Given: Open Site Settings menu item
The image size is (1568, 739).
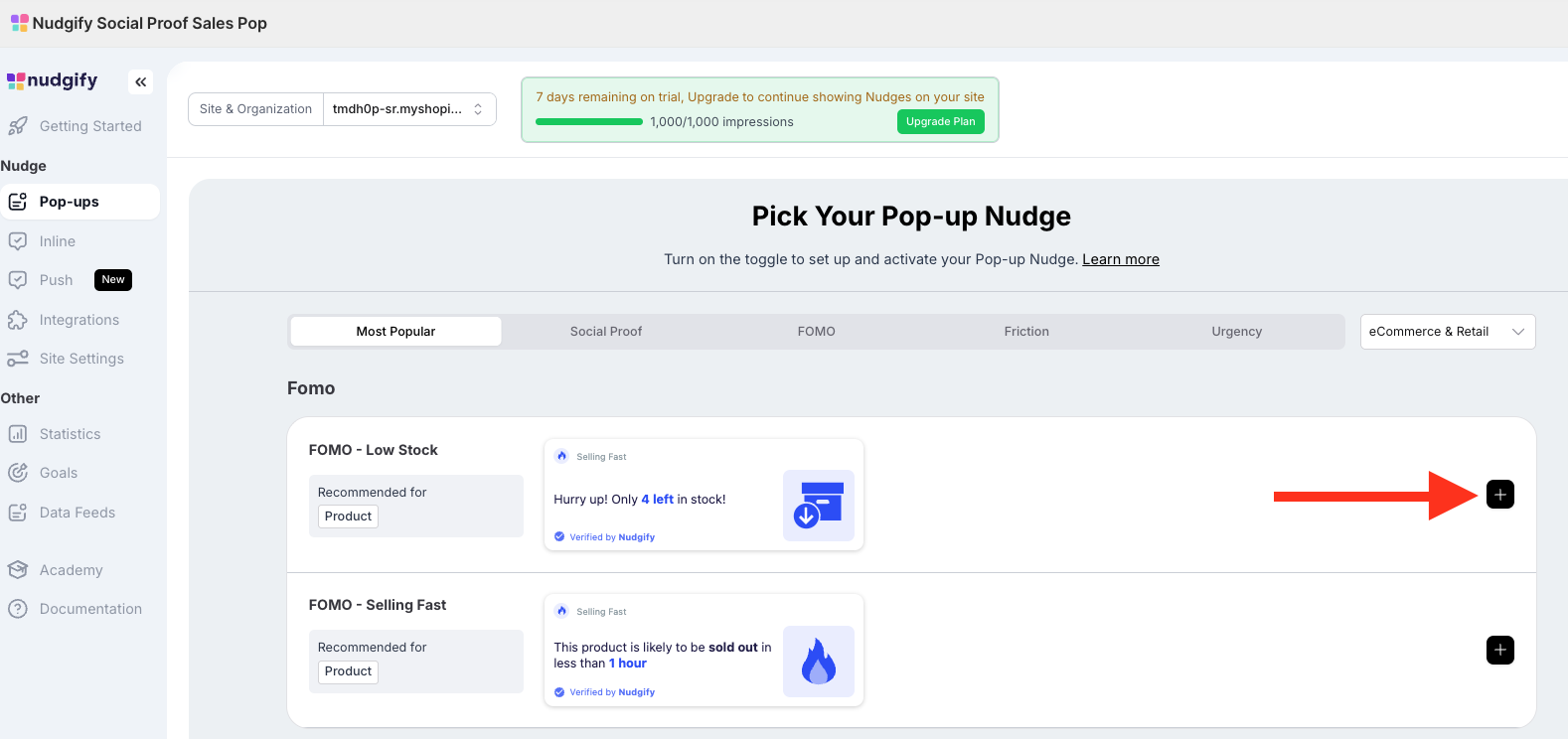Looking at the screenshot, I should click(79, 359).
